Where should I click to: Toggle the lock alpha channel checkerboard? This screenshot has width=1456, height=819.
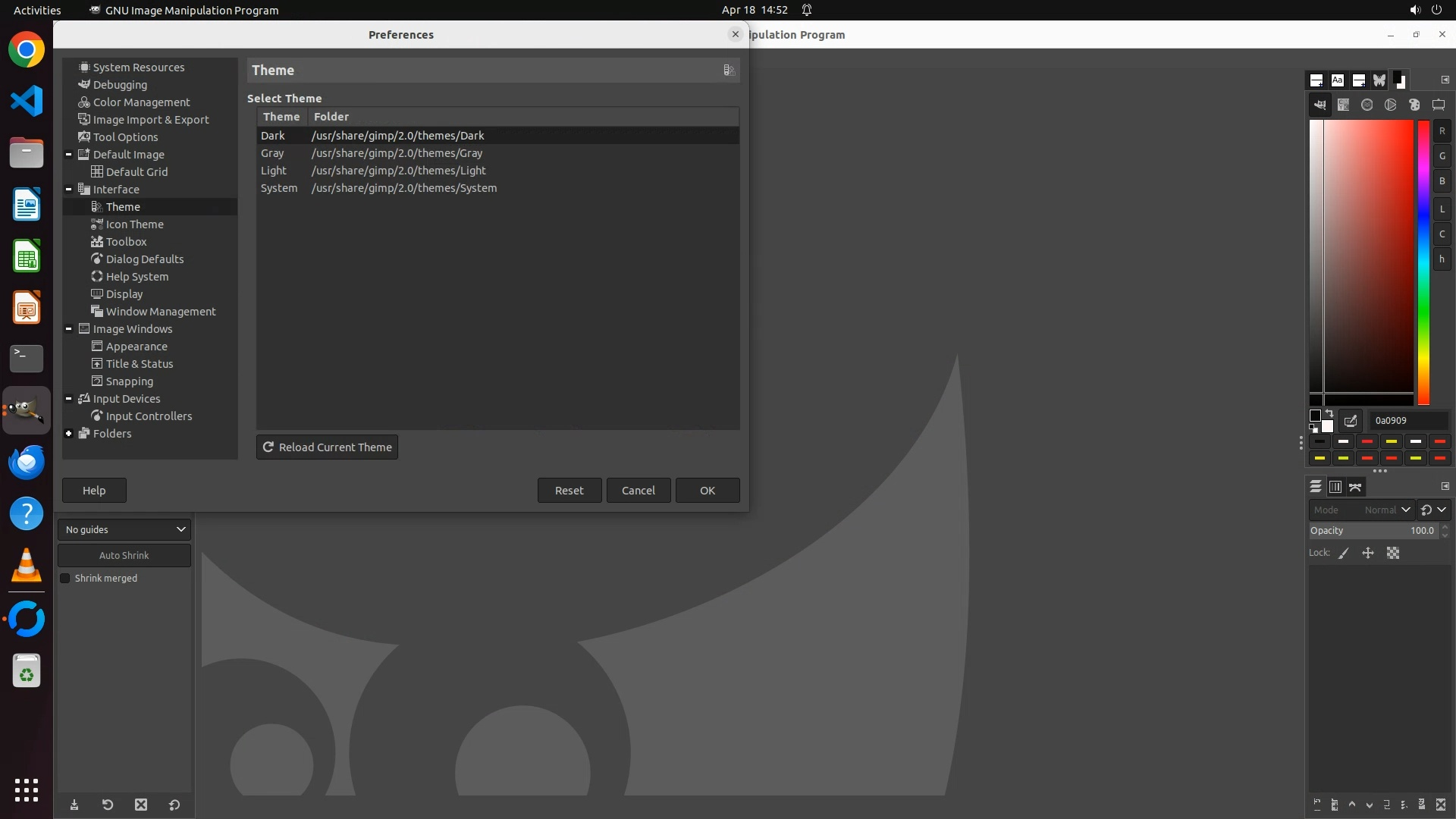[1393, 554]
